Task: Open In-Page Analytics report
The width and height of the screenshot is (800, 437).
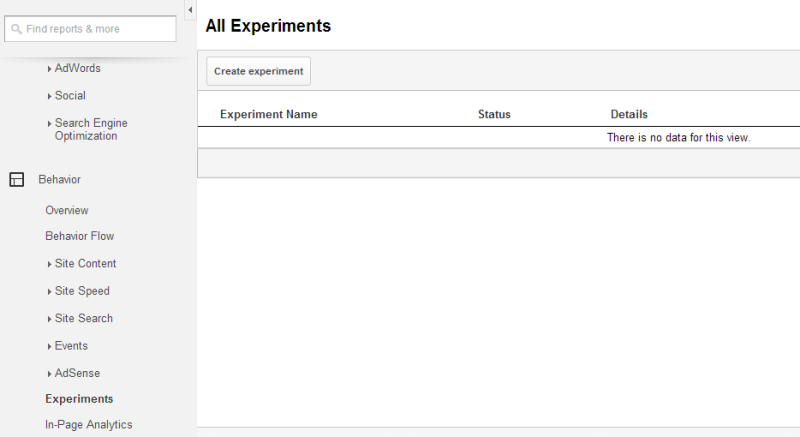Action: click(x=89, y=425)
